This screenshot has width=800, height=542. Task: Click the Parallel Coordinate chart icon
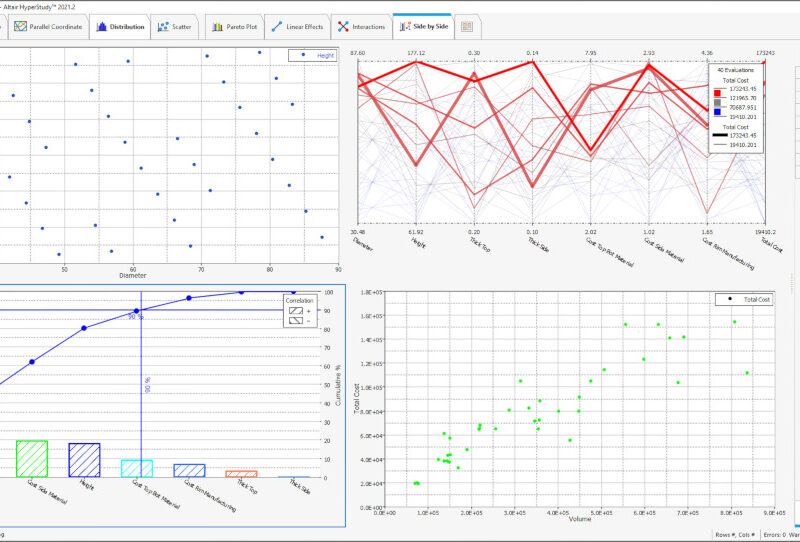20,27
